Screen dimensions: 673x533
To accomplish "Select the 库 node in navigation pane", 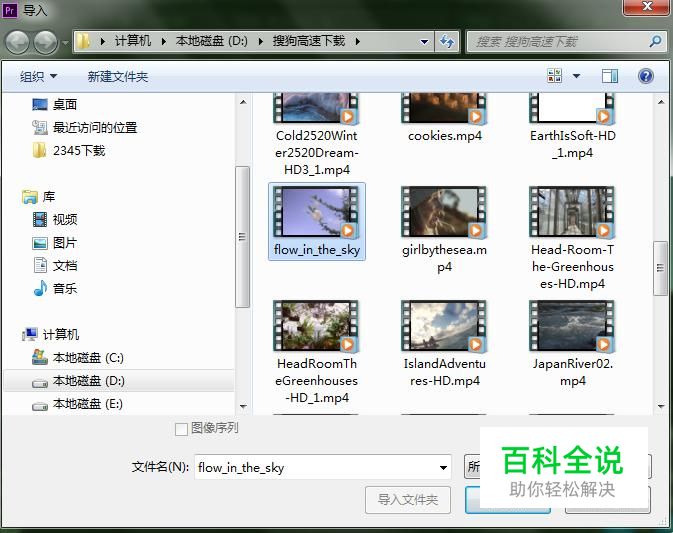I will click(39, 197).
